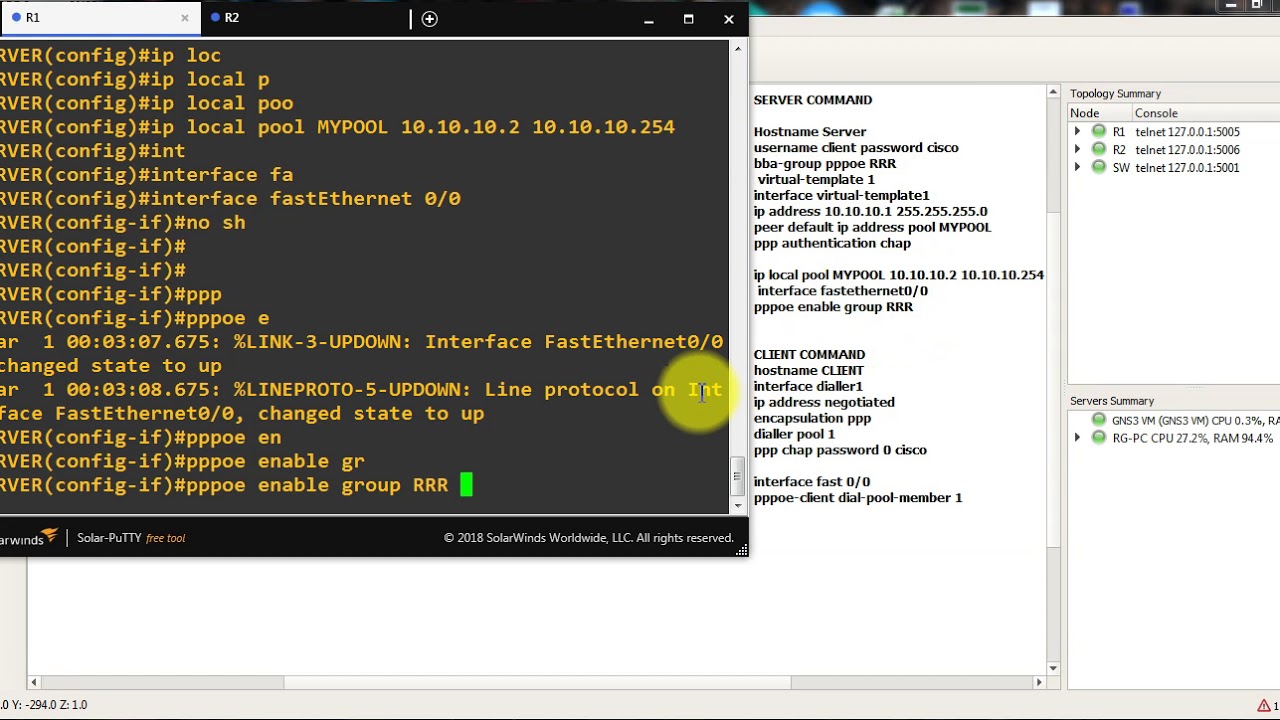This screenshot has width=1280, height=720.
Task: Click RG-PC server status icon
Action: [x=1099, y=438]
